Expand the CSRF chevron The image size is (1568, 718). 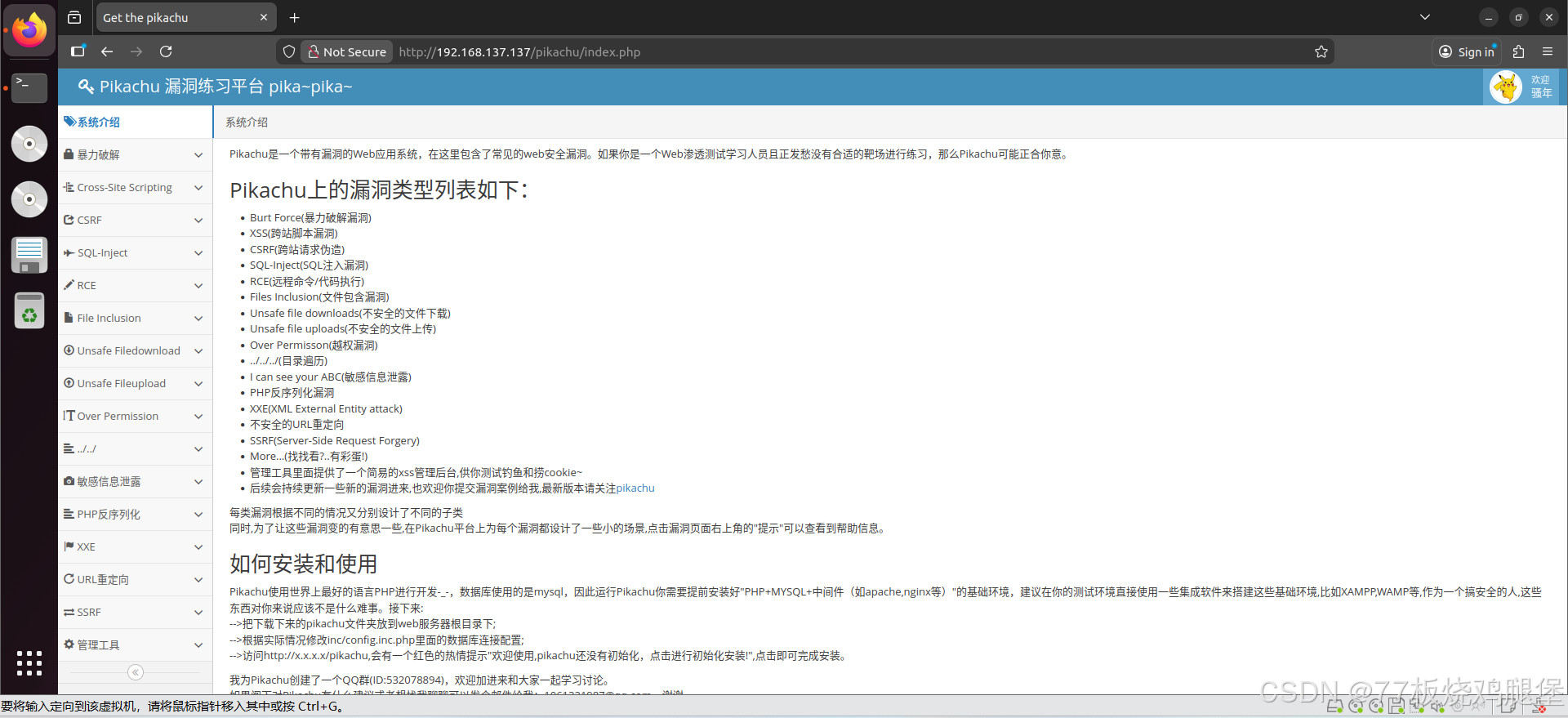(x=198, y=220)
